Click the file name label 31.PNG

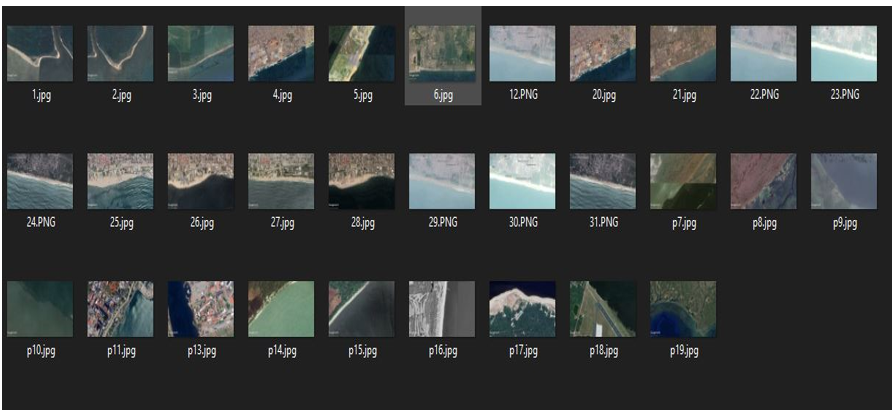tap(603, 223)
